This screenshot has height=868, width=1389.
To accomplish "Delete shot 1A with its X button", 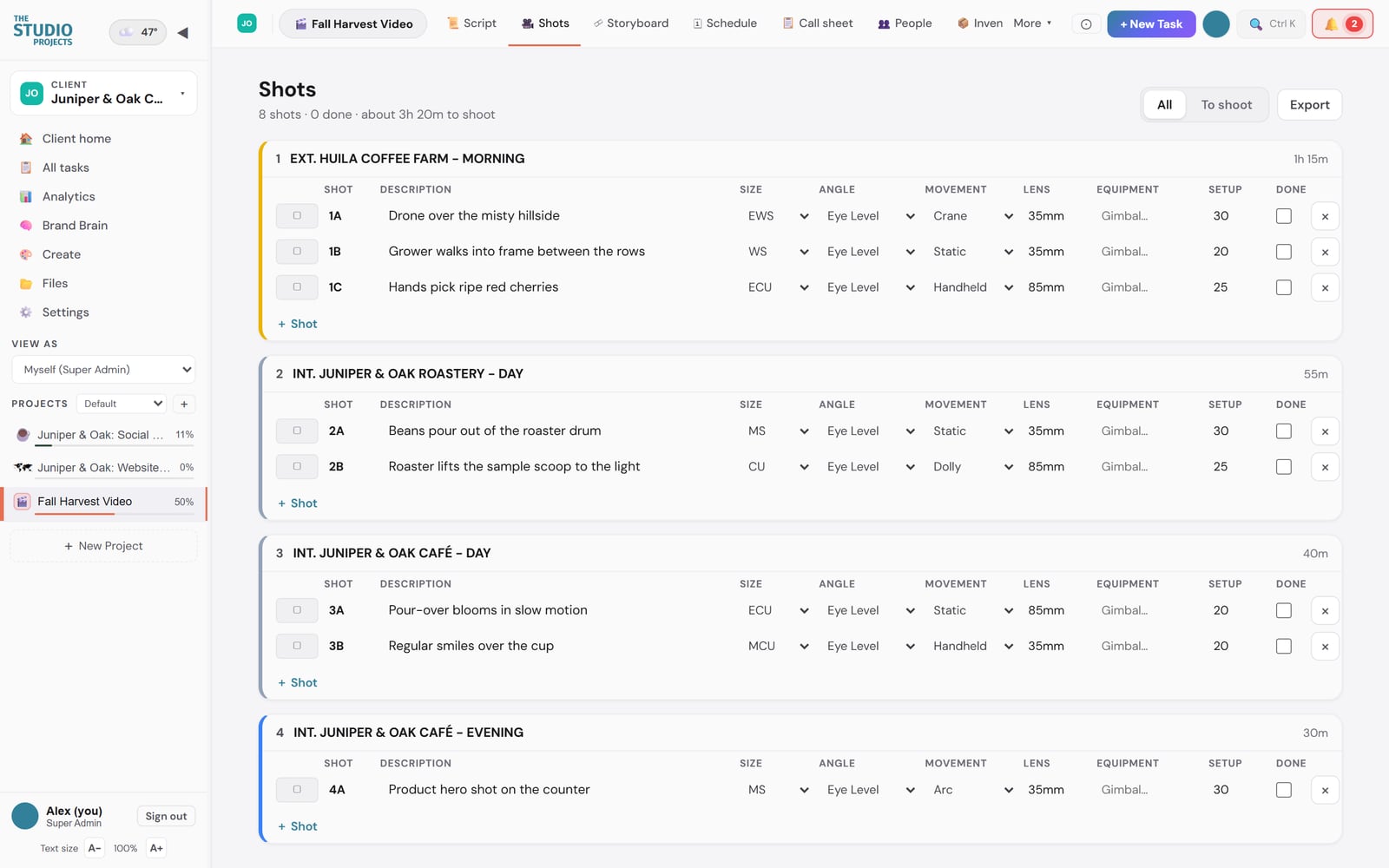I will coord(1325,216).
